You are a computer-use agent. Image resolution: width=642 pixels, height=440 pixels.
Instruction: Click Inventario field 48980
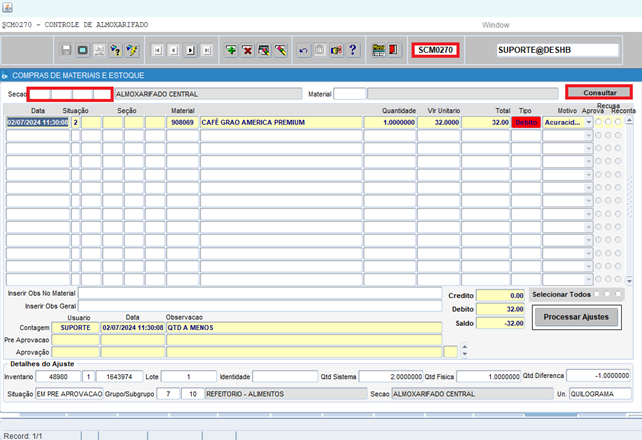coord(58,376)
